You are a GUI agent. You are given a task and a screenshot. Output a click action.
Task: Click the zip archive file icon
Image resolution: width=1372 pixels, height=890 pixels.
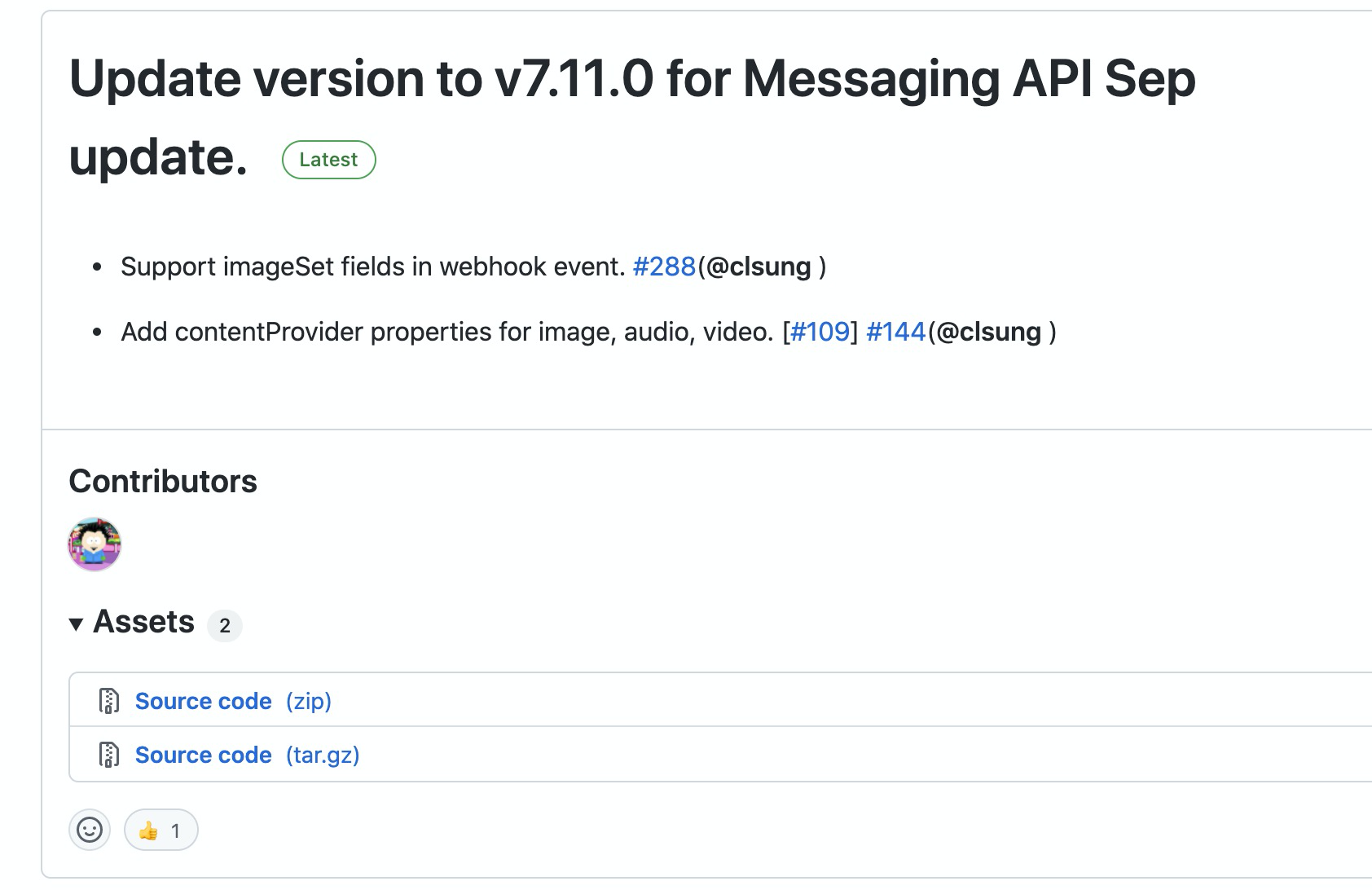point(108,701)
